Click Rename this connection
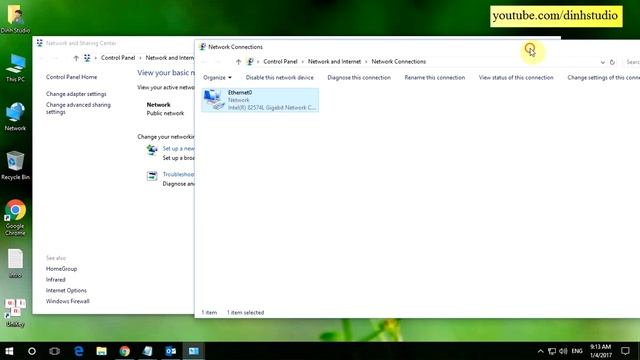The height and width of the screenshot is (360, 640). (435, 78)
